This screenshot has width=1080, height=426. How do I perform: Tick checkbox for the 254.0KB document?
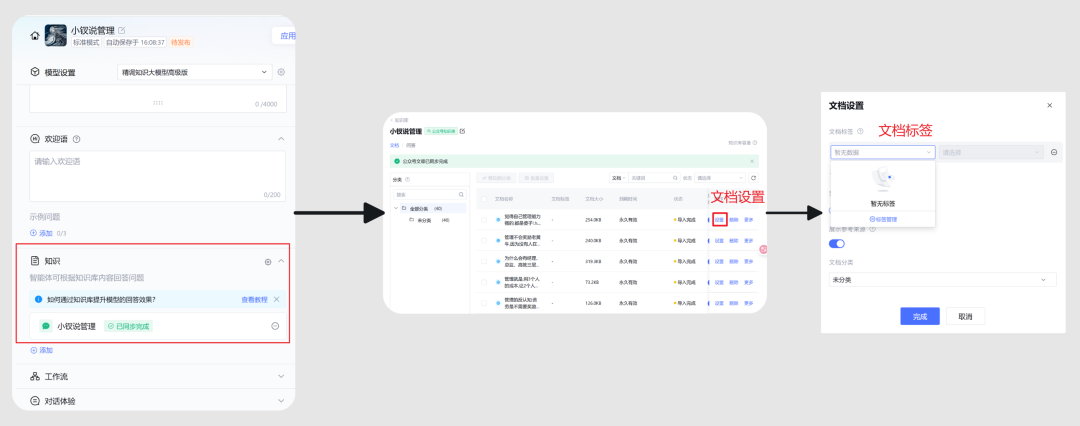[x=484, y=220]
